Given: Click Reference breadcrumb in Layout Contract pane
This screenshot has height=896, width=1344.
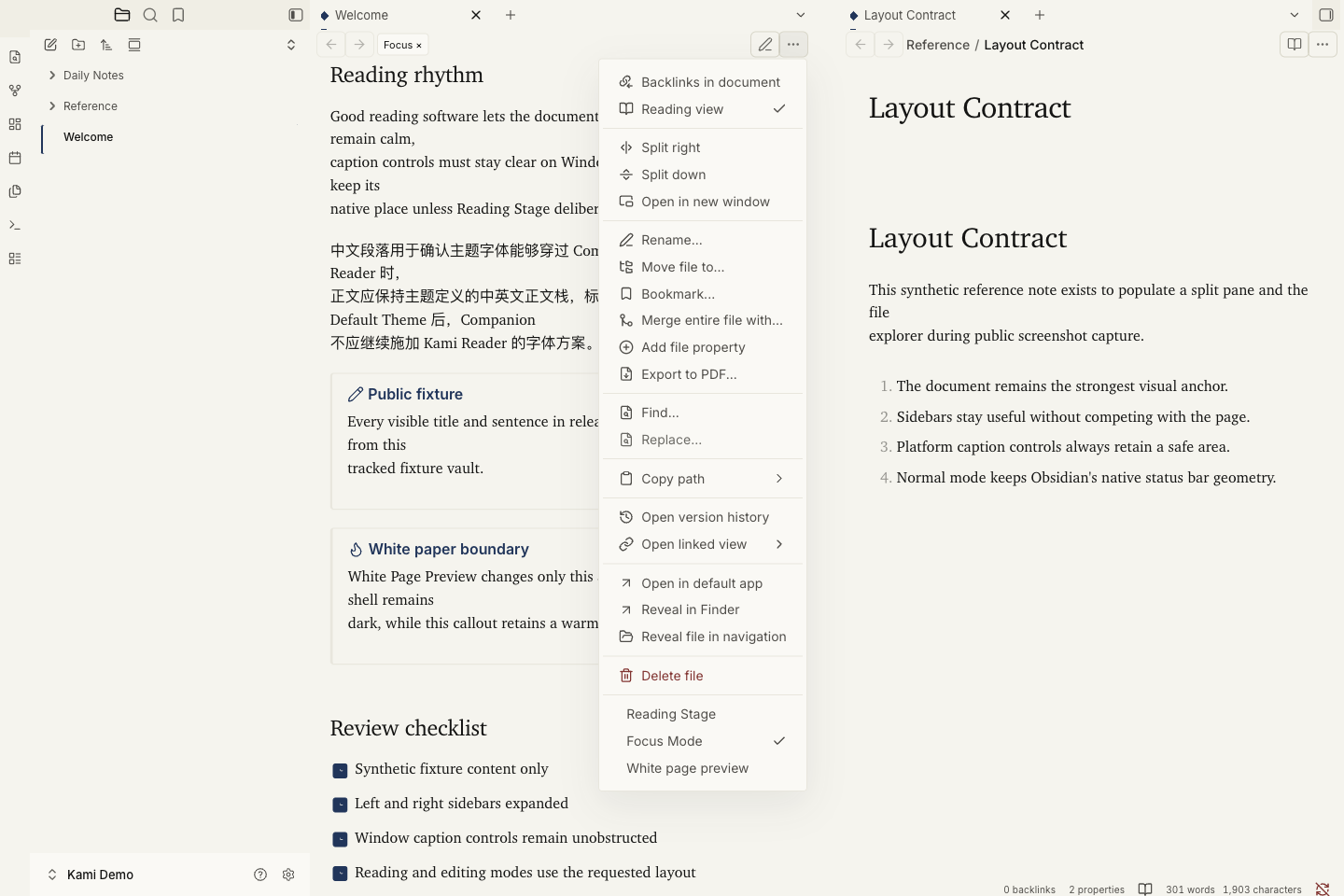Looking at the screenshot, I should (938, 45).
